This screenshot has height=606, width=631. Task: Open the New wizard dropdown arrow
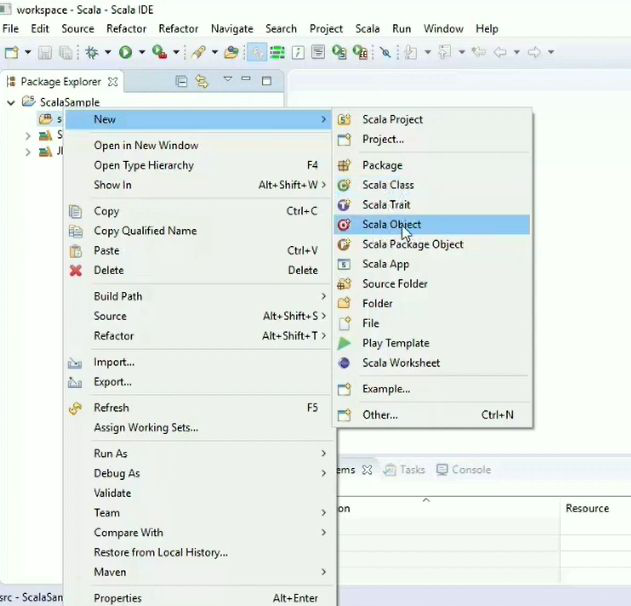[28, 52]
